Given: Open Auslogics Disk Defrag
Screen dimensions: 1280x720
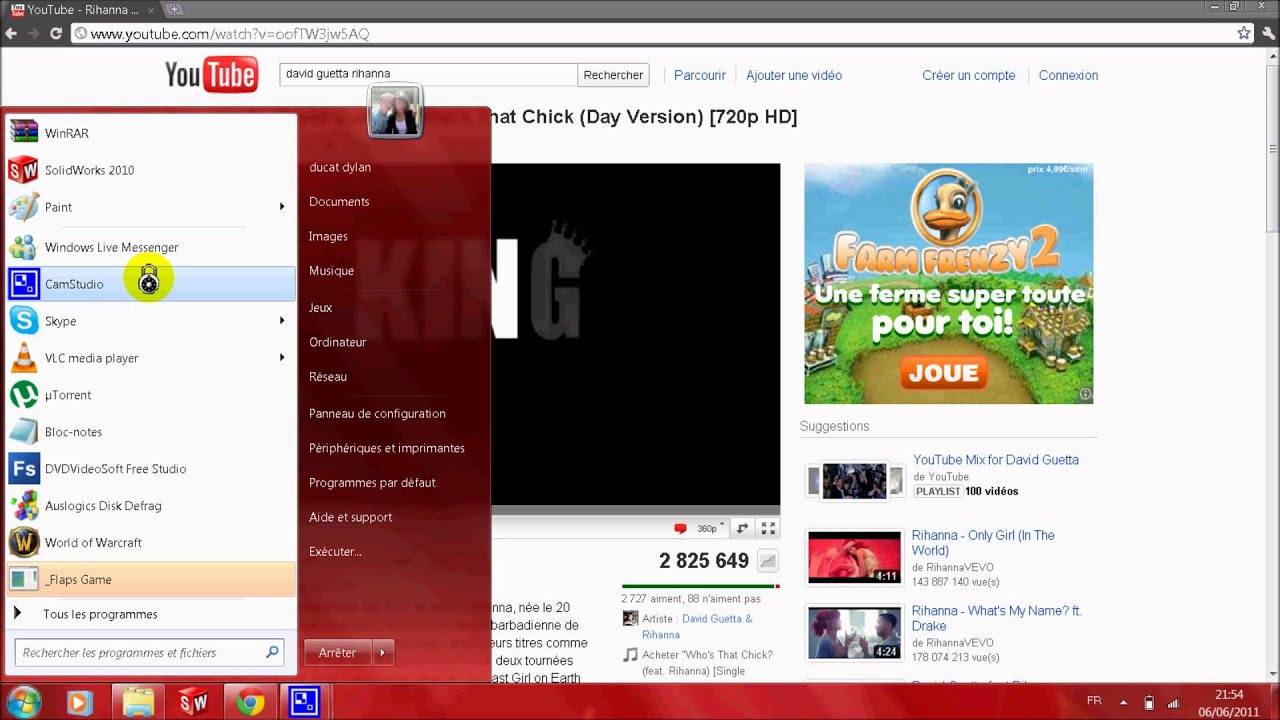Looking at the screenshot, I should coord(150,506).
